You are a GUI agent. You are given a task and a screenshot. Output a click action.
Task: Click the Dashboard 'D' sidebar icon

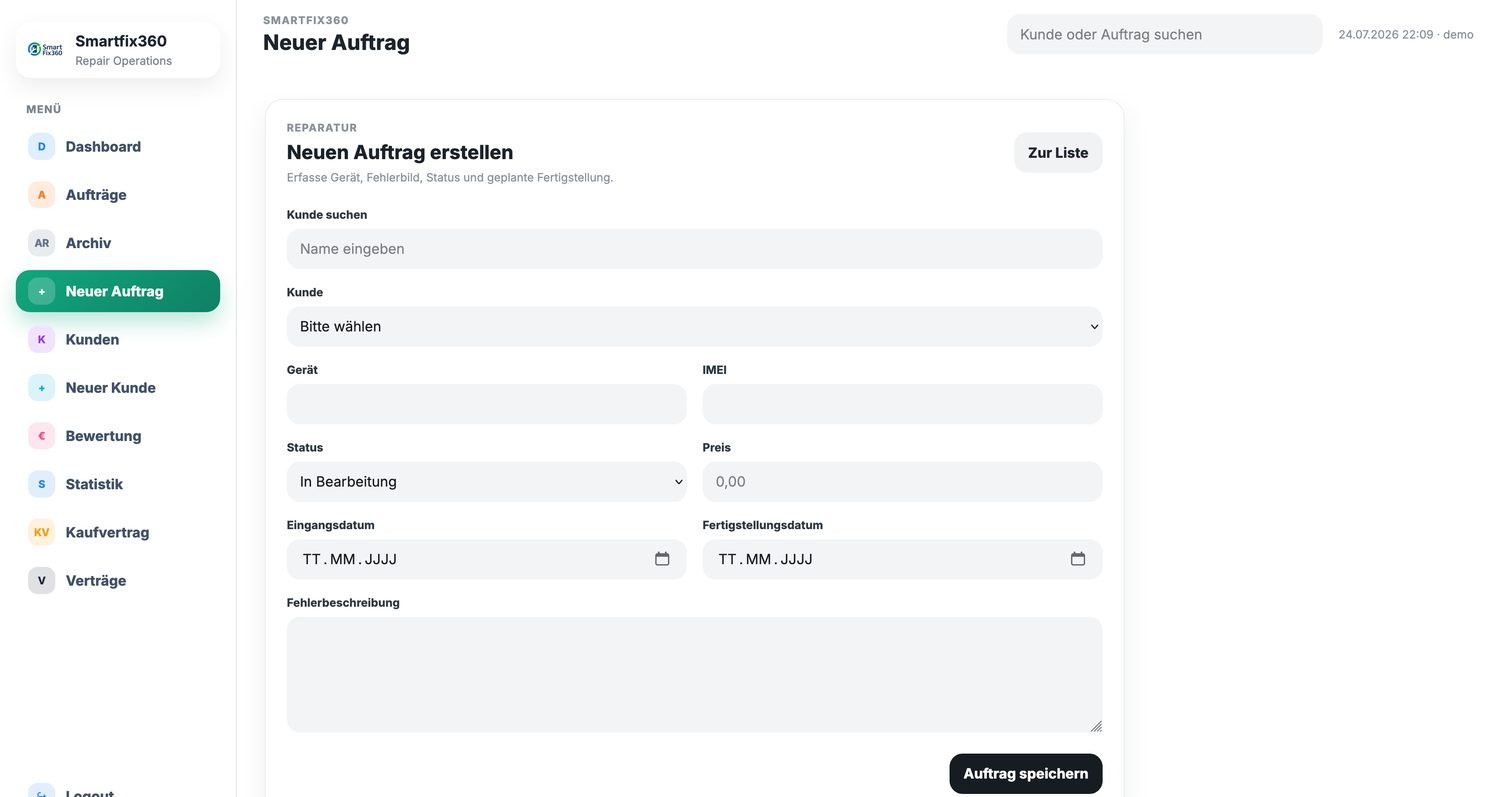[41, 147]
